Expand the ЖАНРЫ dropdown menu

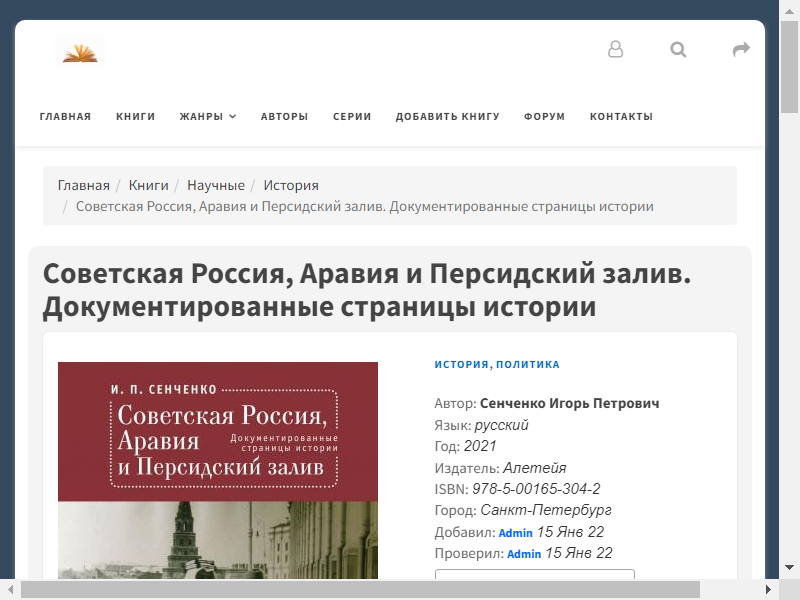click(208, 116)
